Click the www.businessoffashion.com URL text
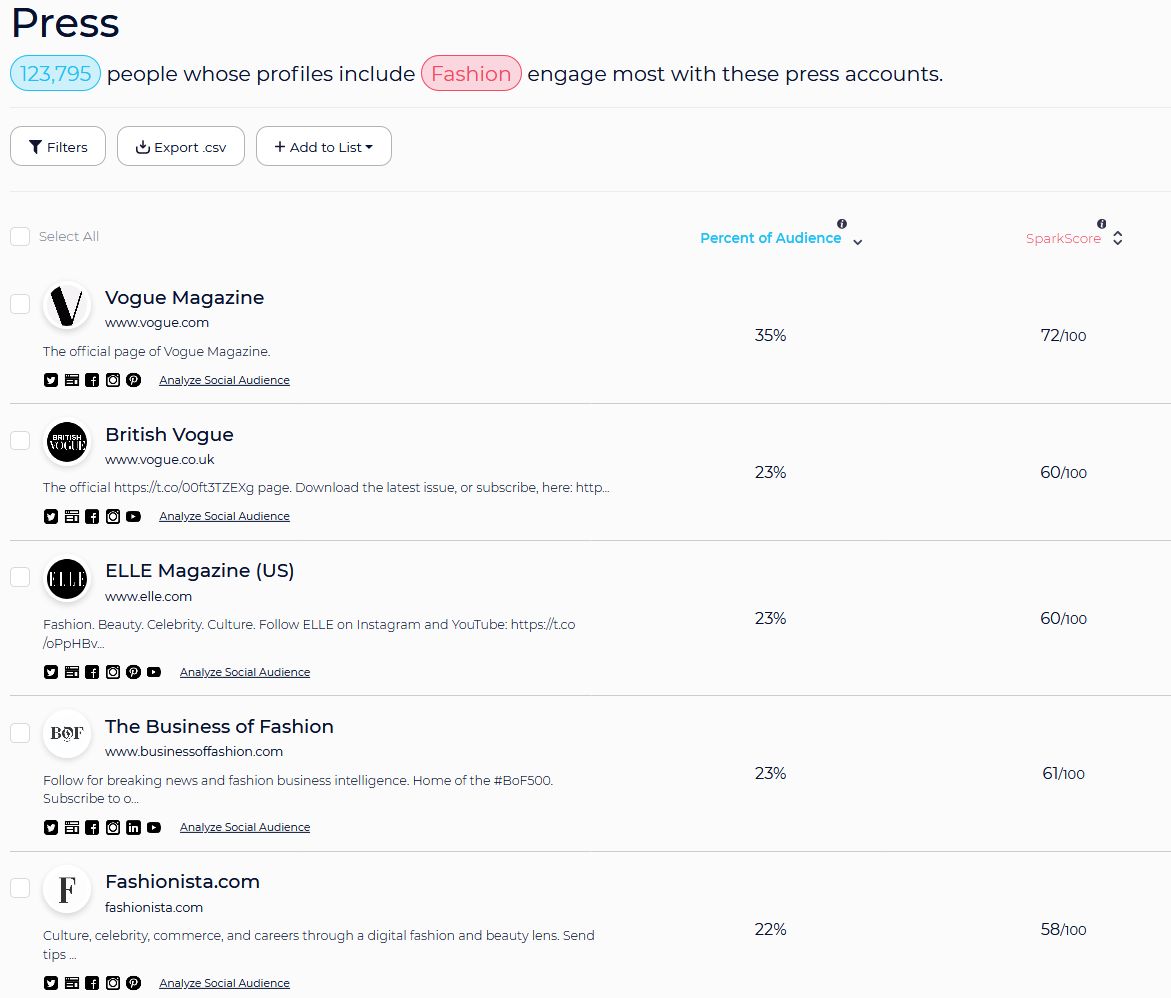The width and height of the screenshot is (1171, 998). [194, 751]
